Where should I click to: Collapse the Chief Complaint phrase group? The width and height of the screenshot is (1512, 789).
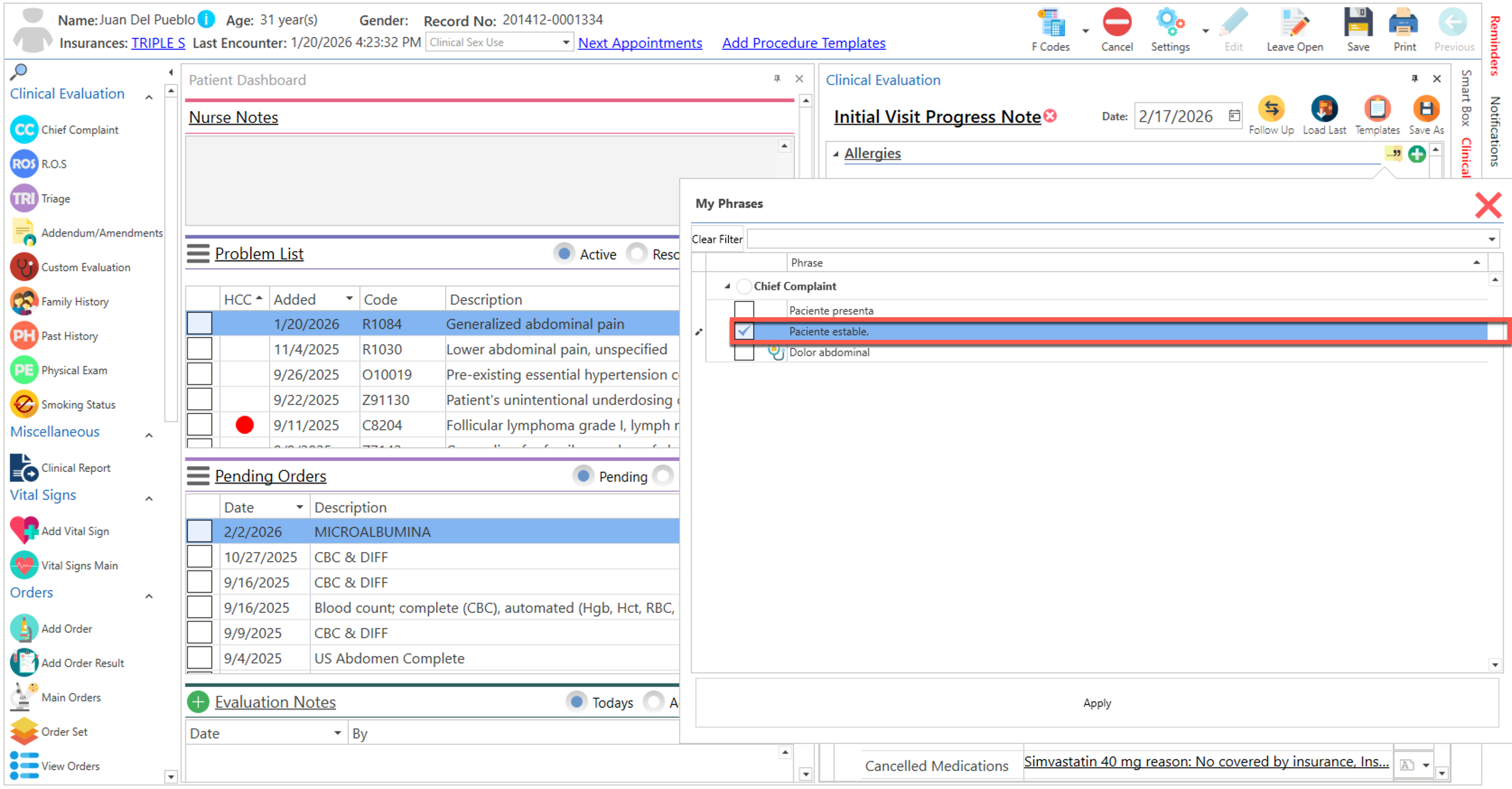727,286
